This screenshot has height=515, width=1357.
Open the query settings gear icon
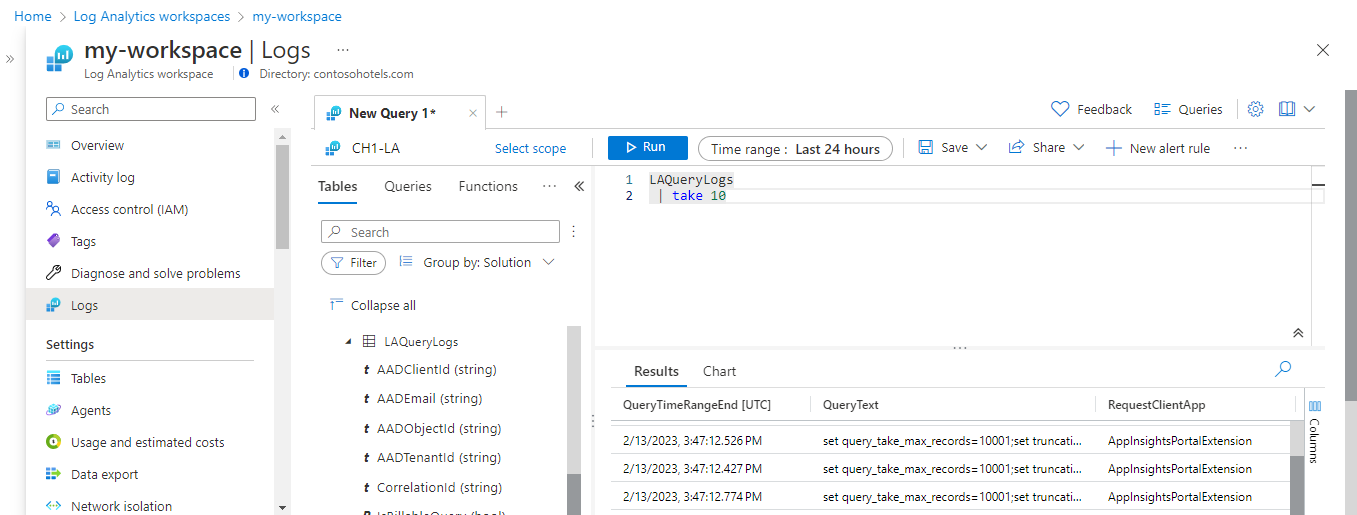pos(1256,109)
